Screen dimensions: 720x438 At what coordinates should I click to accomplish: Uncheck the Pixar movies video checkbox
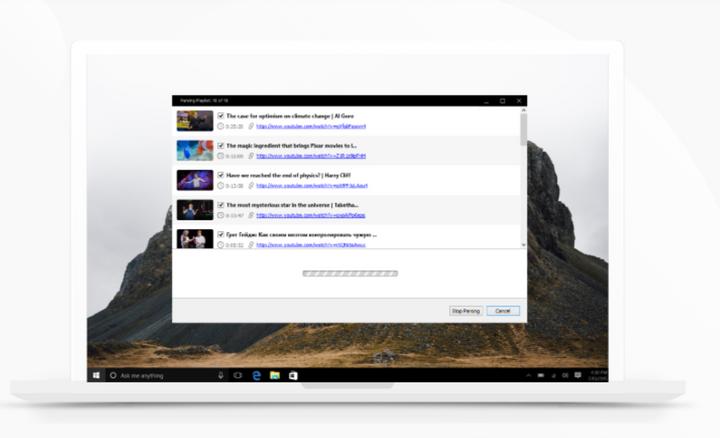[220, 145]
